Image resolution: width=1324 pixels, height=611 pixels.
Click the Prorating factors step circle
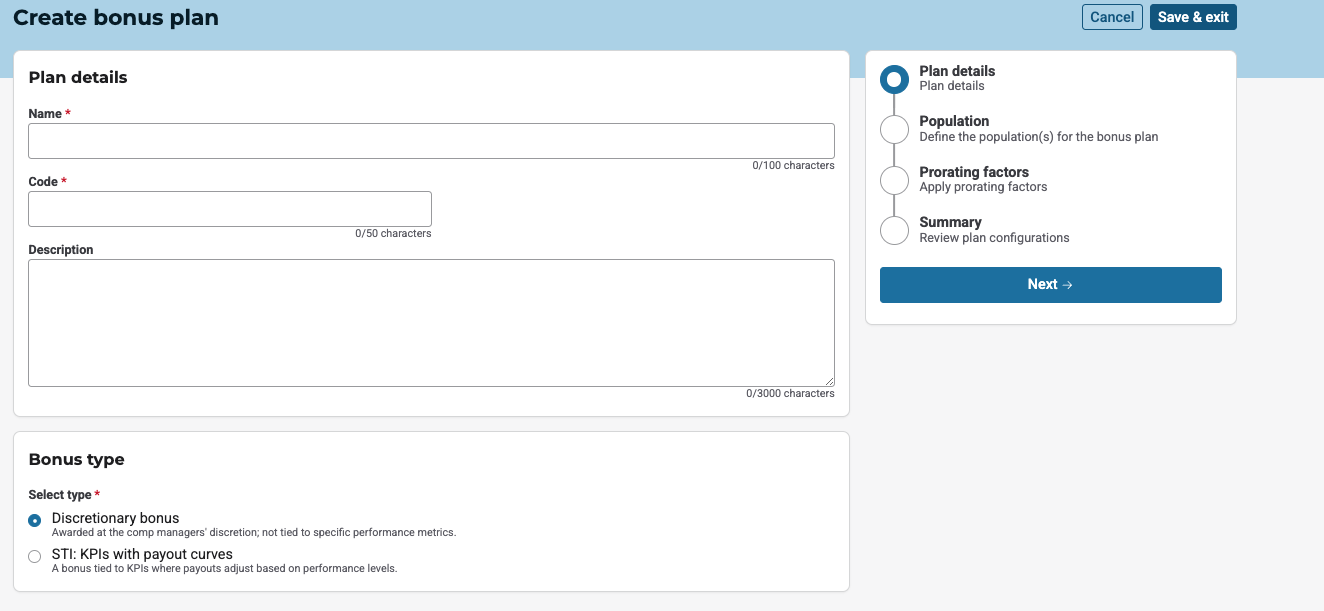point(894,180)
